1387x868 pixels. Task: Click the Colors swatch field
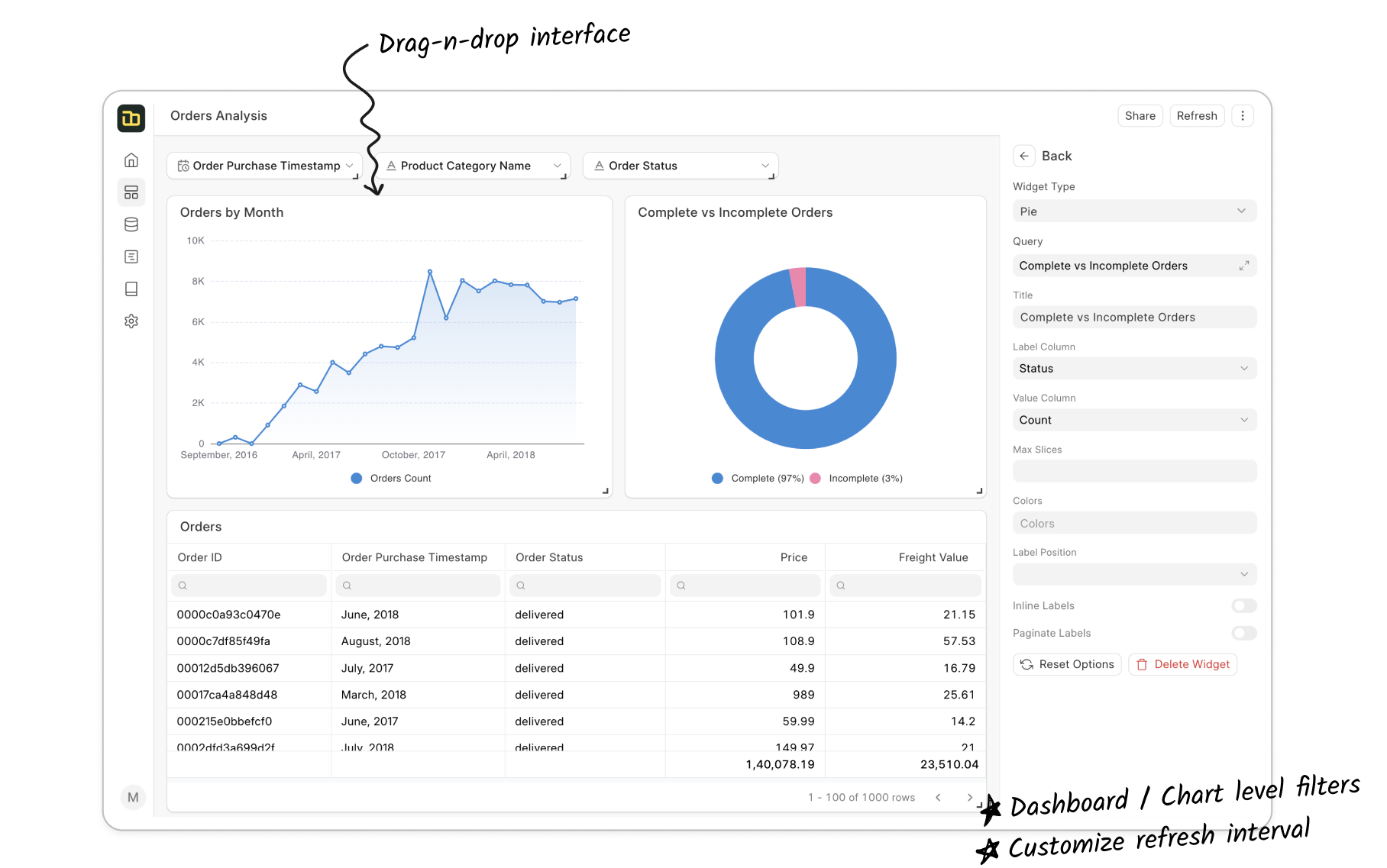pos(1133,523)
